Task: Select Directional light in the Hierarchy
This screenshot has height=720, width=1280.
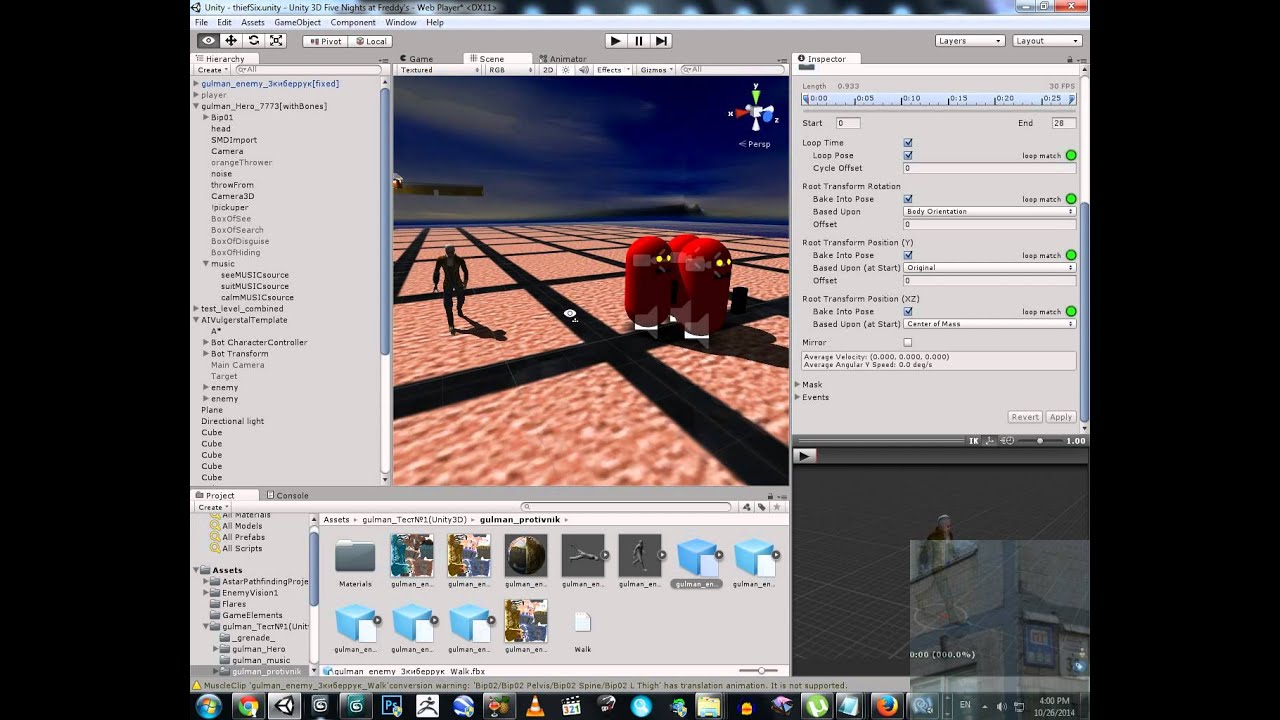Action: click(x=232, y=421)
